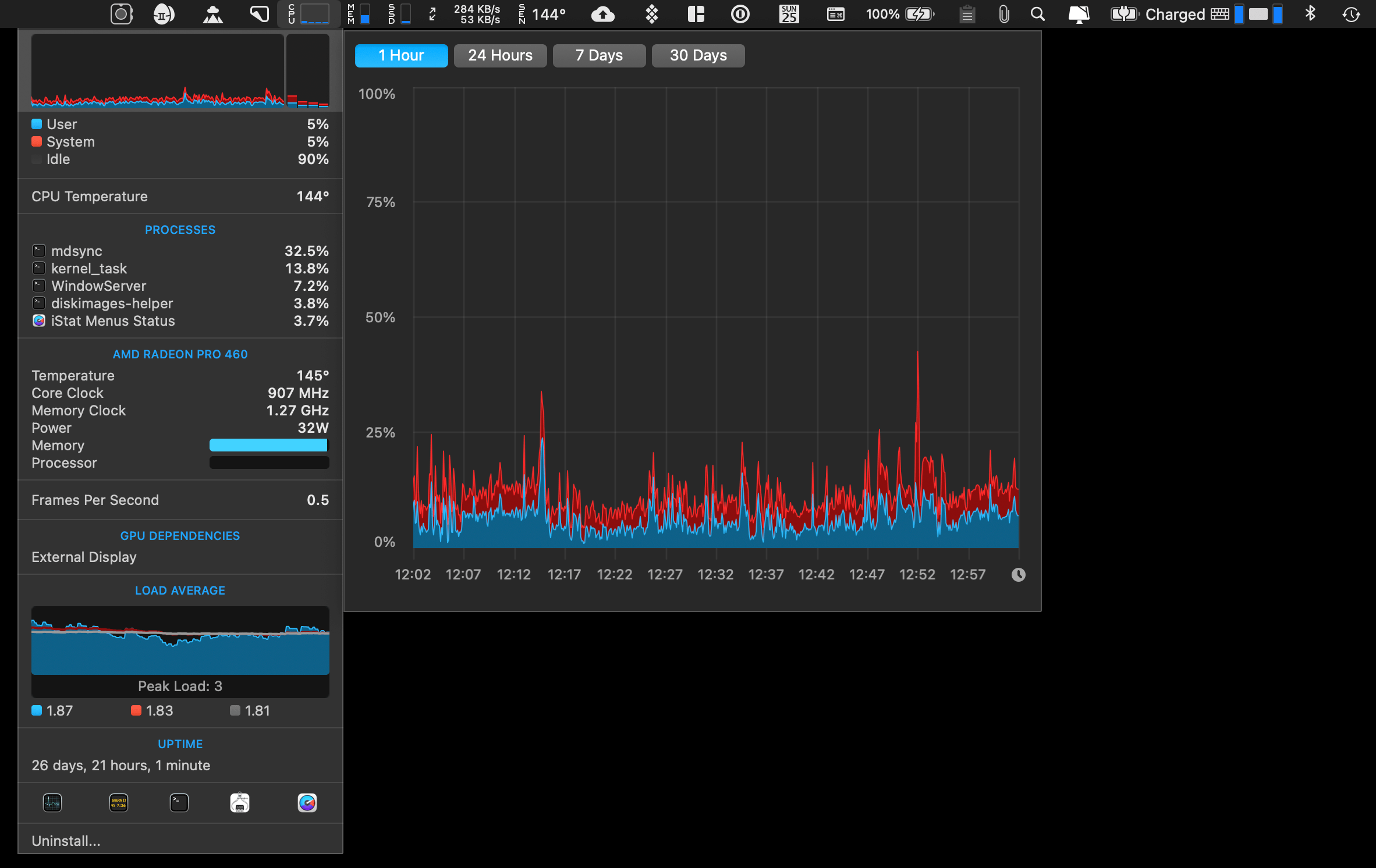Screen dimensions: 1376x868
Task: Open the sensors 144° menu bar item
Action: coord(542,14)
